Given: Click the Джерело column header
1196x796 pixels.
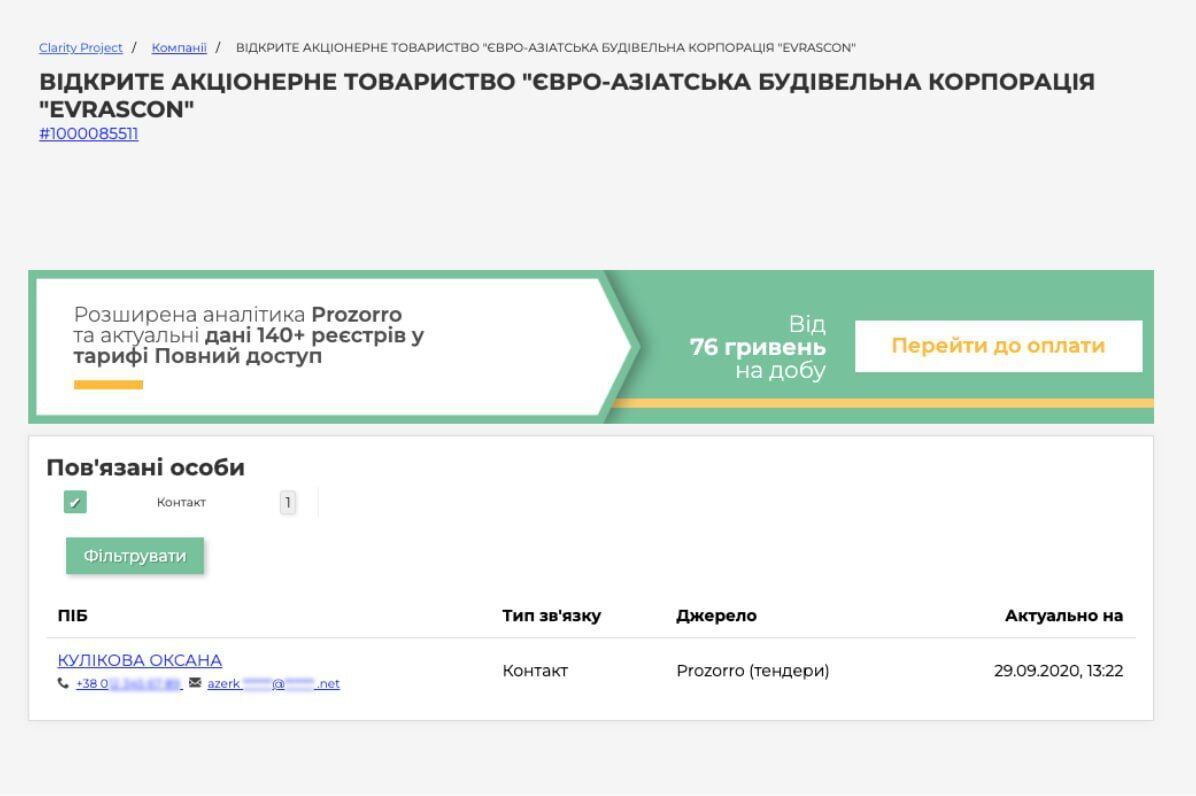Looking at the screenshot, I should click(x=716, y=615).
